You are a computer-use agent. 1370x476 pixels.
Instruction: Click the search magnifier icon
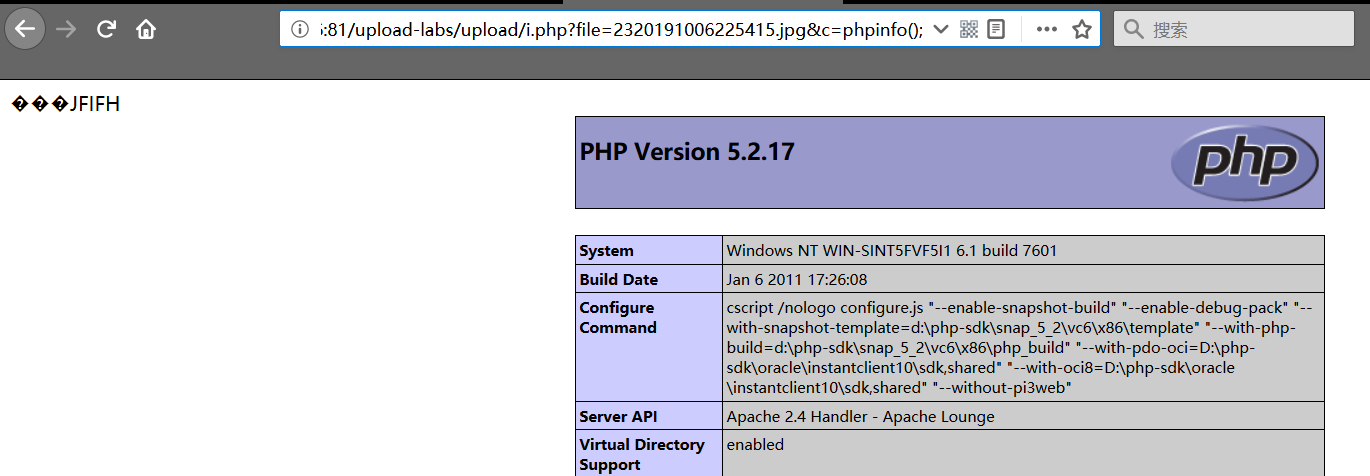pyautogui.click(x=1133, y=29)
